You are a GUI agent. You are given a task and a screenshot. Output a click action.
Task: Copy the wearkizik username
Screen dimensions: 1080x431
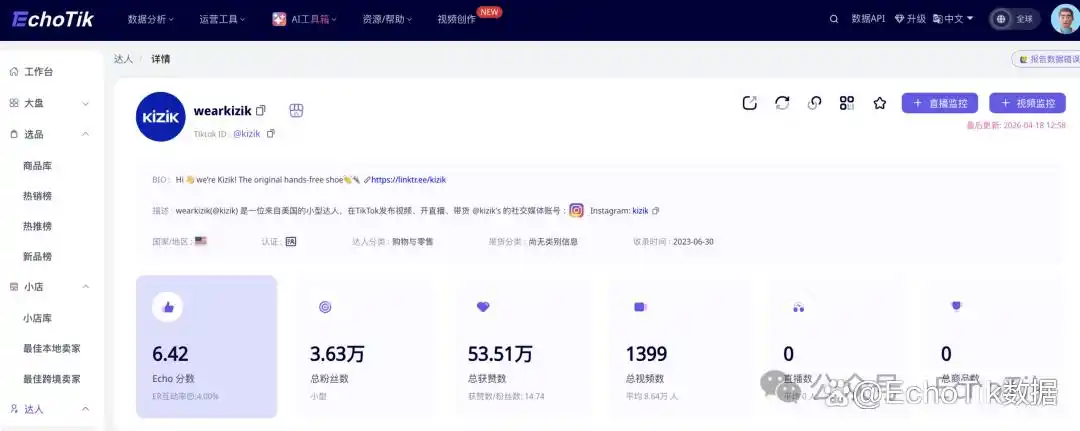click(x=261, y=111)
